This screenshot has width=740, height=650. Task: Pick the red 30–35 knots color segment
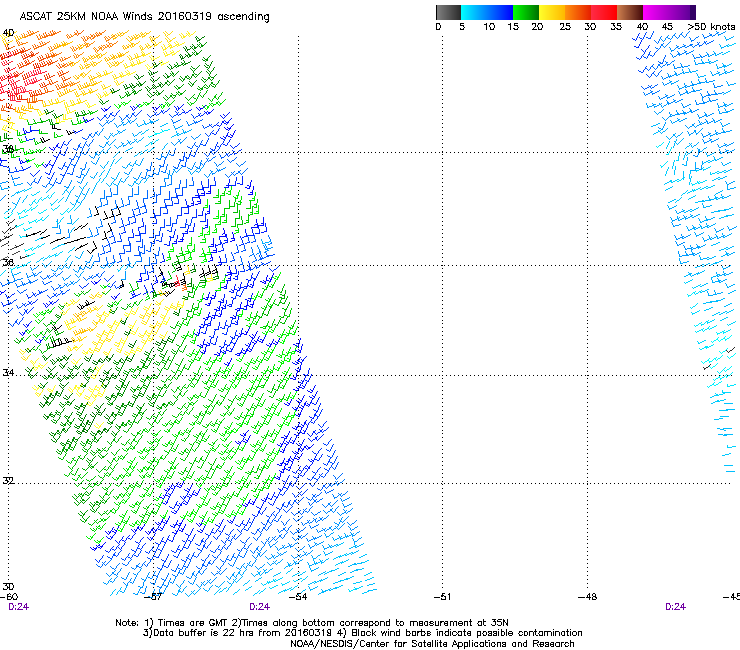(x=604, y=12)
